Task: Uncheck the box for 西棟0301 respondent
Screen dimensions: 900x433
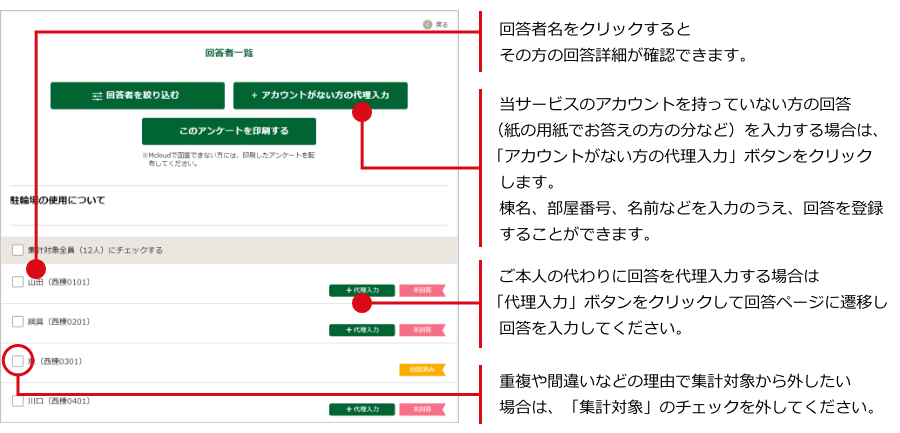Action: point(18,360)
